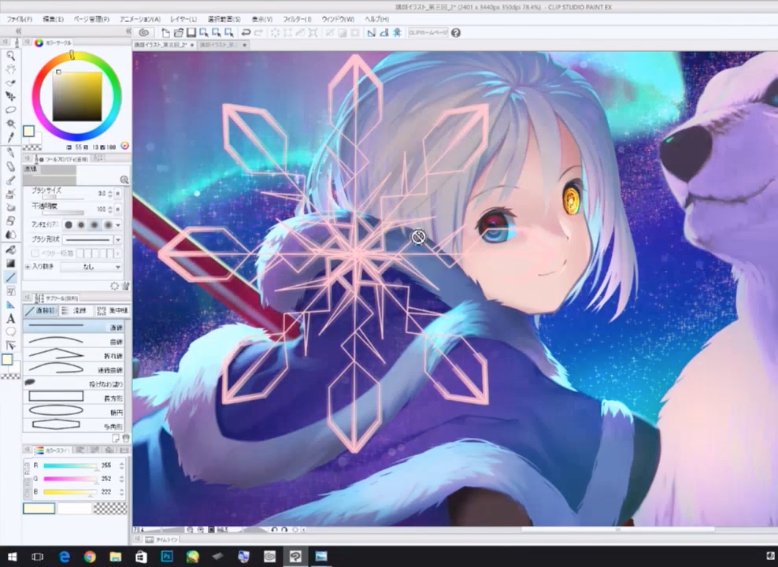Click the CLIP homepage button
778x567 pixels.
click(428, 33)
